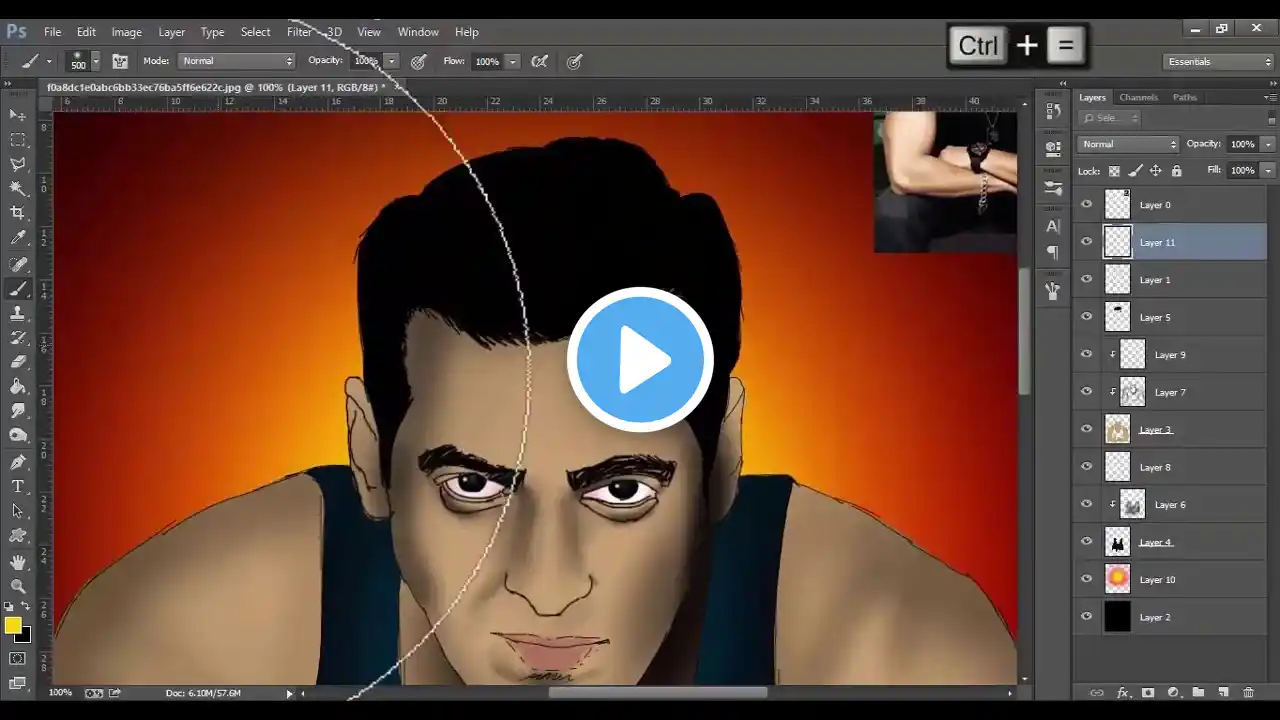
Task: Click the large video play button
Action: (x=640, y=360)
